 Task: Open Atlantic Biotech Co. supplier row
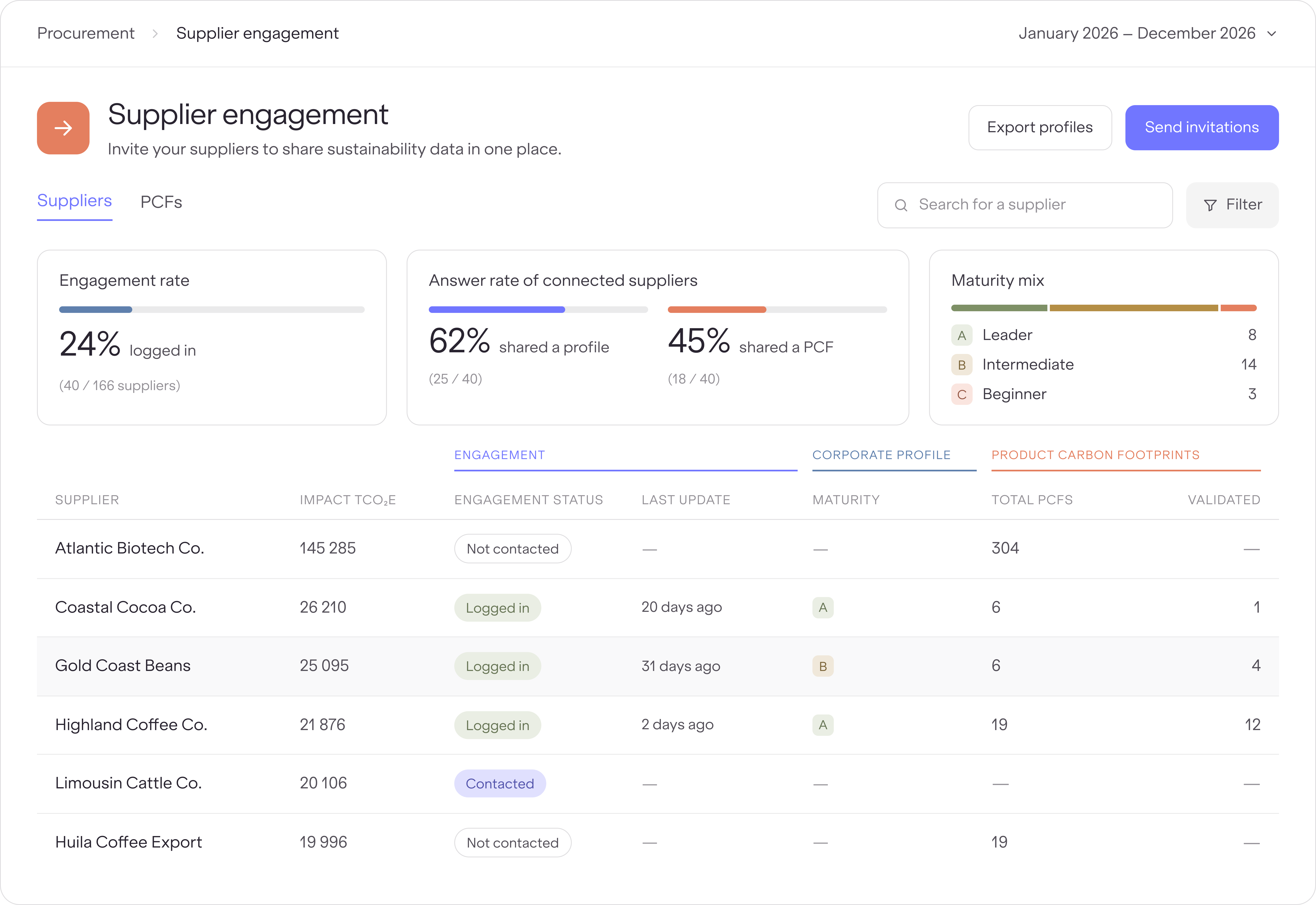point(658,549)
